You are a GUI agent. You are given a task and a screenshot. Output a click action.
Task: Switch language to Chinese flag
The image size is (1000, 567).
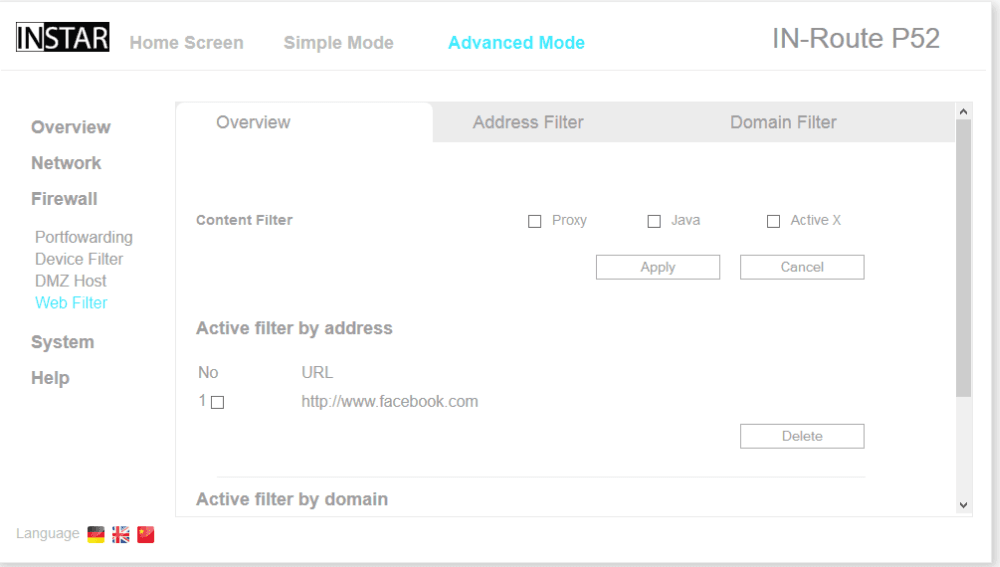(146, 535)
